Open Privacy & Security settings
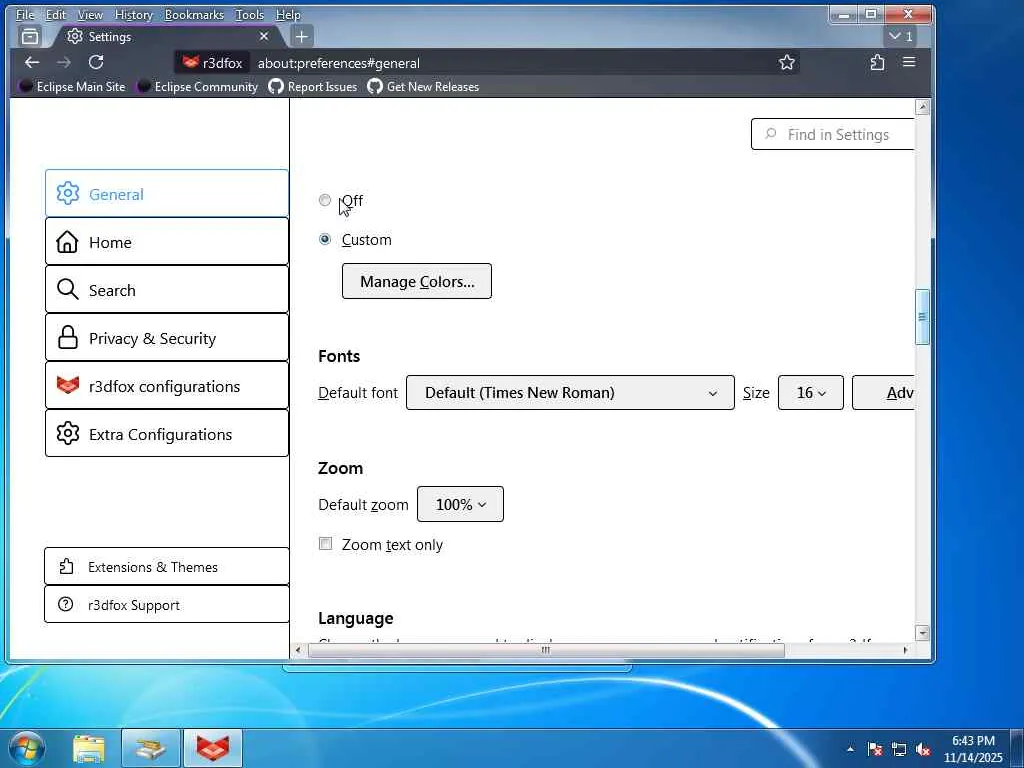1024x768 pixels. tap(167, 338)
